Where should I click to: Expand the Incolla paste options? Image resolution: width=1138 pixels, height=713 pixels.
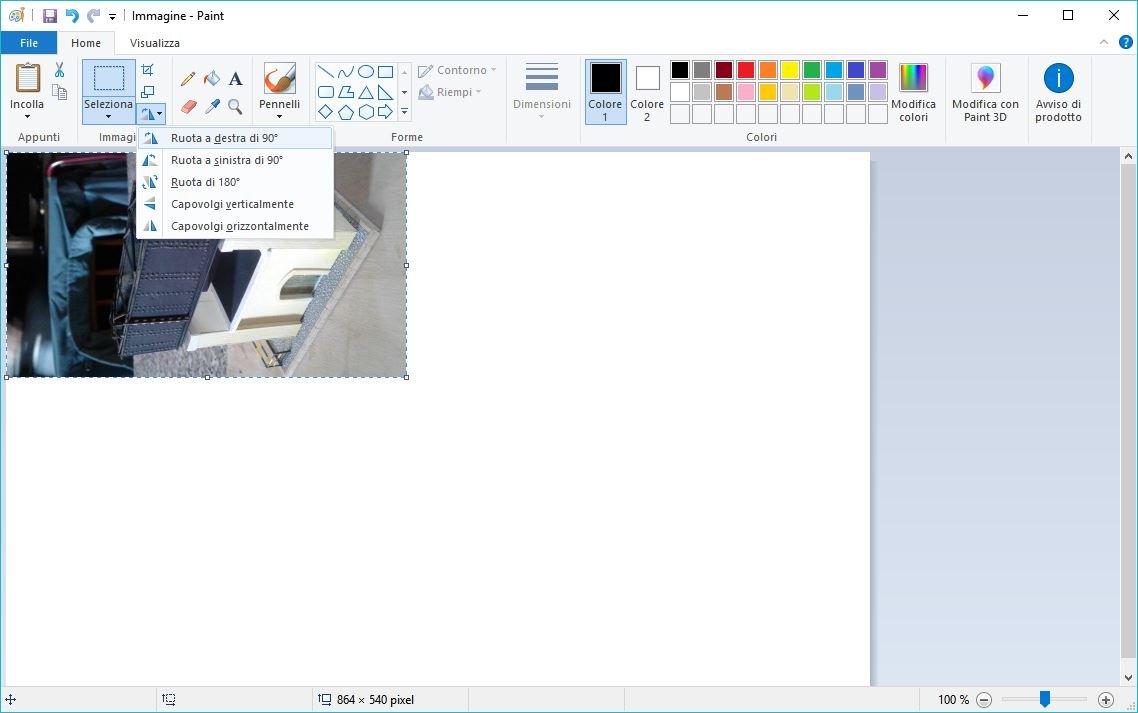(x=27, y=117)
